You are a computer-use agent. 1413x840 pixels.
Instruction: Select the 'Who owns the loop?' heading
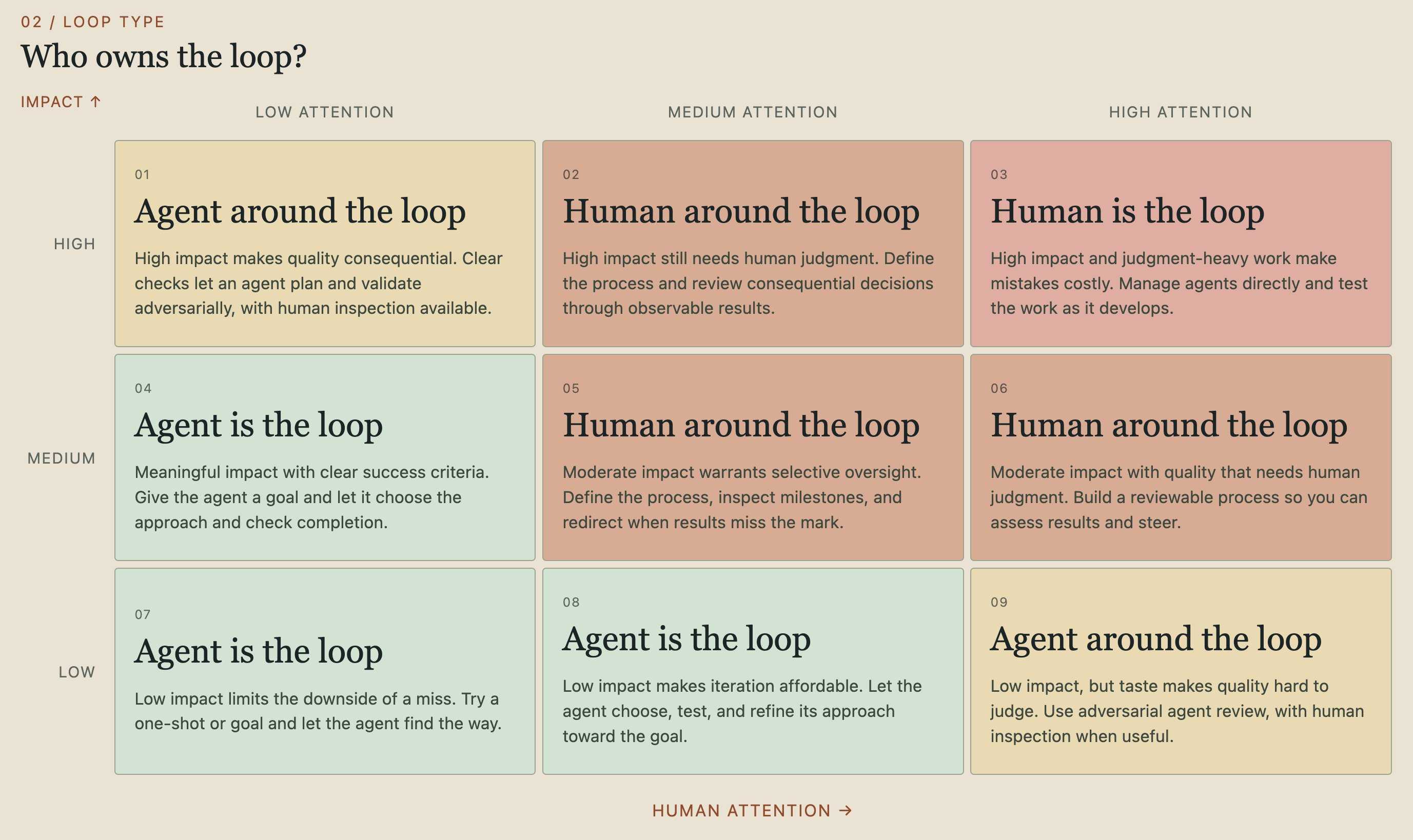(164, 56)
